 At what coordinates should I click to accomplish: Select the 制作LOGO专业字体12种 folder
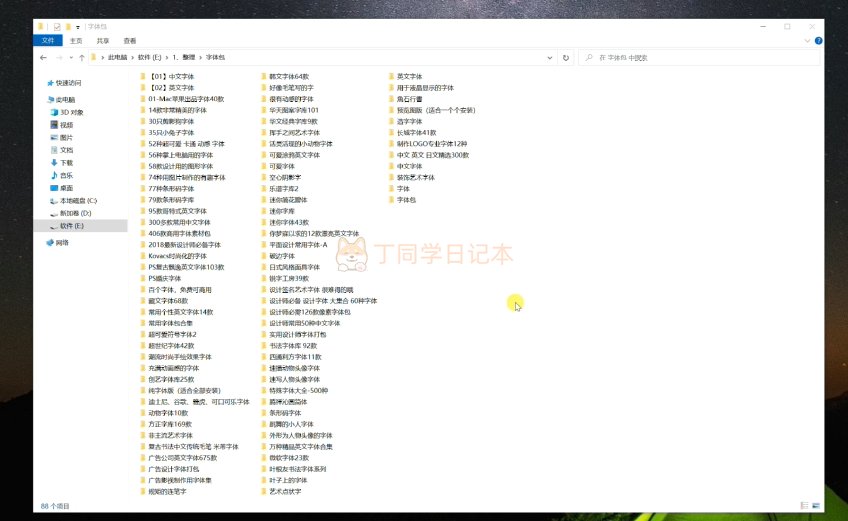click(x=428, y=144)
